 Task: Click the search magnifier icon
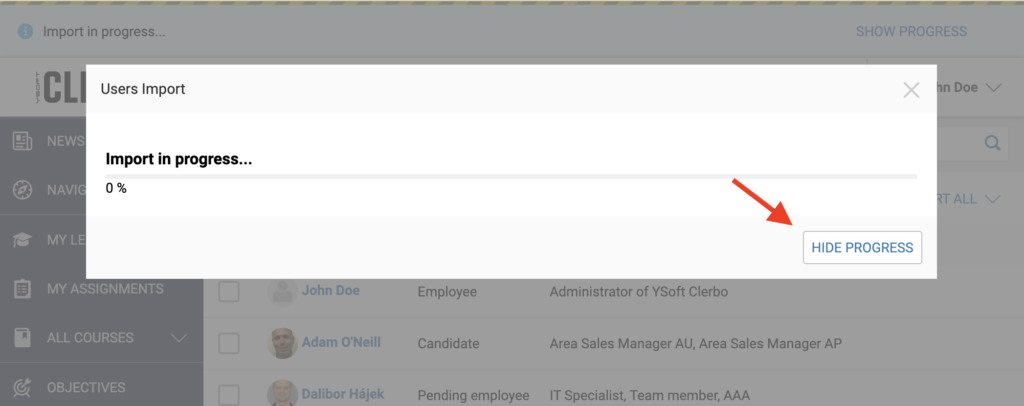993,143
